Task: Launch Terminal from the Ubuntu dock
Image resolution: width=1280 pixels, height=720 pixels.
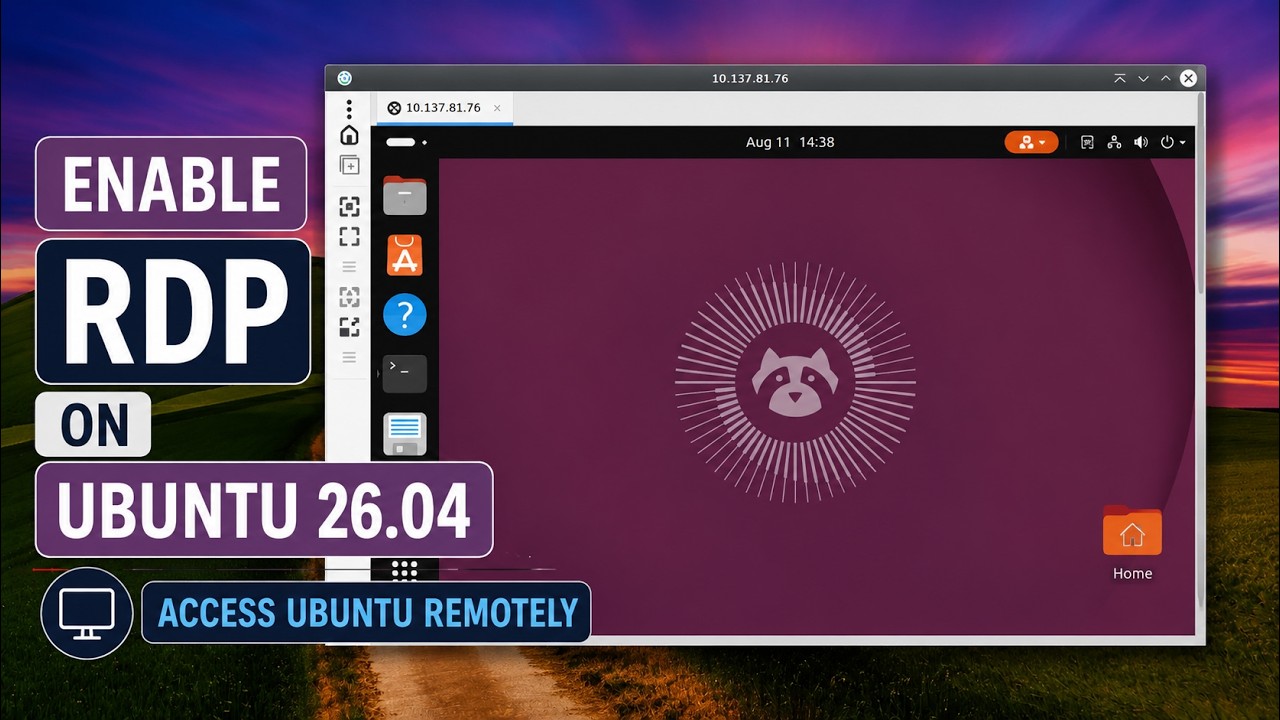Action: point(404,374)
